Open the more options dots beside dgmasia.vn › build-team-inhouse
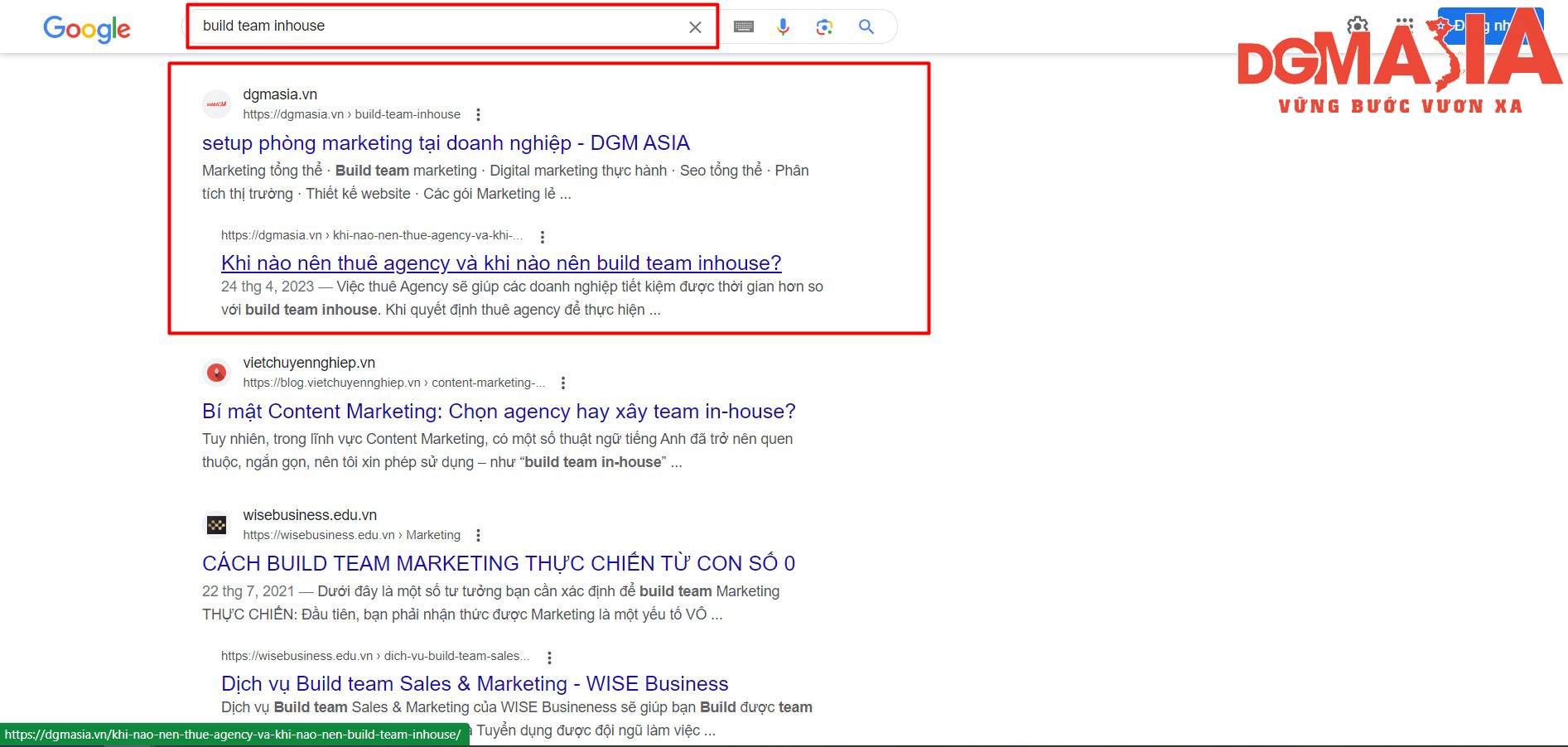1568x747 pixels. click(478, 114)
